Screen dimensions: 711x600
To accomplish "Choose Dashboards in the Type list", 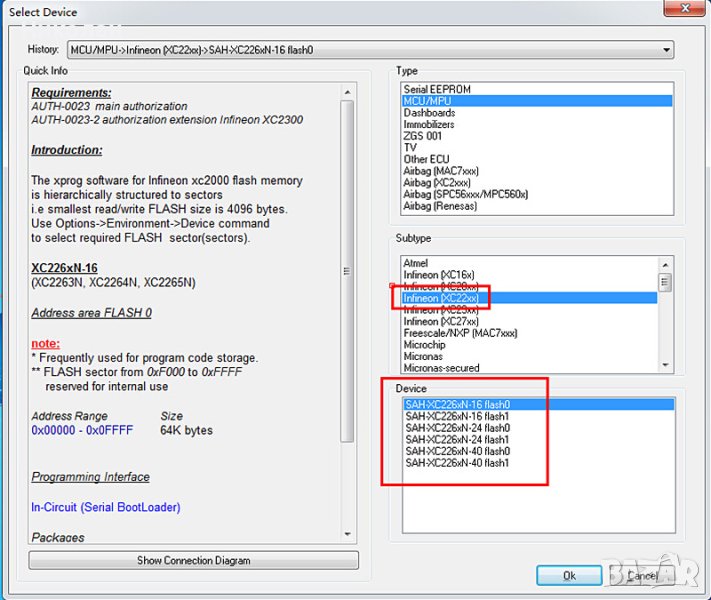I will click(x=429, y=113).
